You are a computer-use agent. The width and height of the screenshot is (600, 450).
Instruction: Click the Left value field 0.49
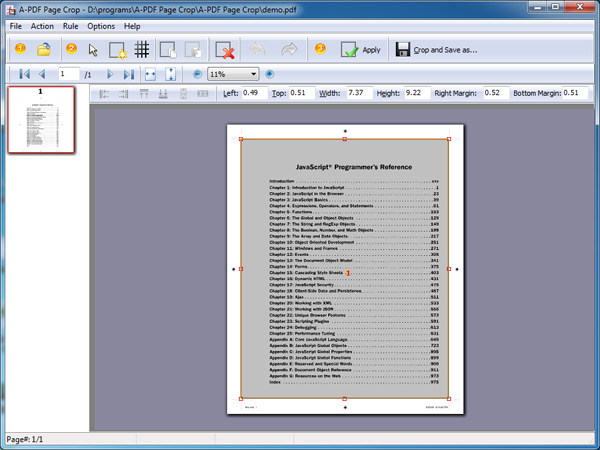tap(254, 93)
